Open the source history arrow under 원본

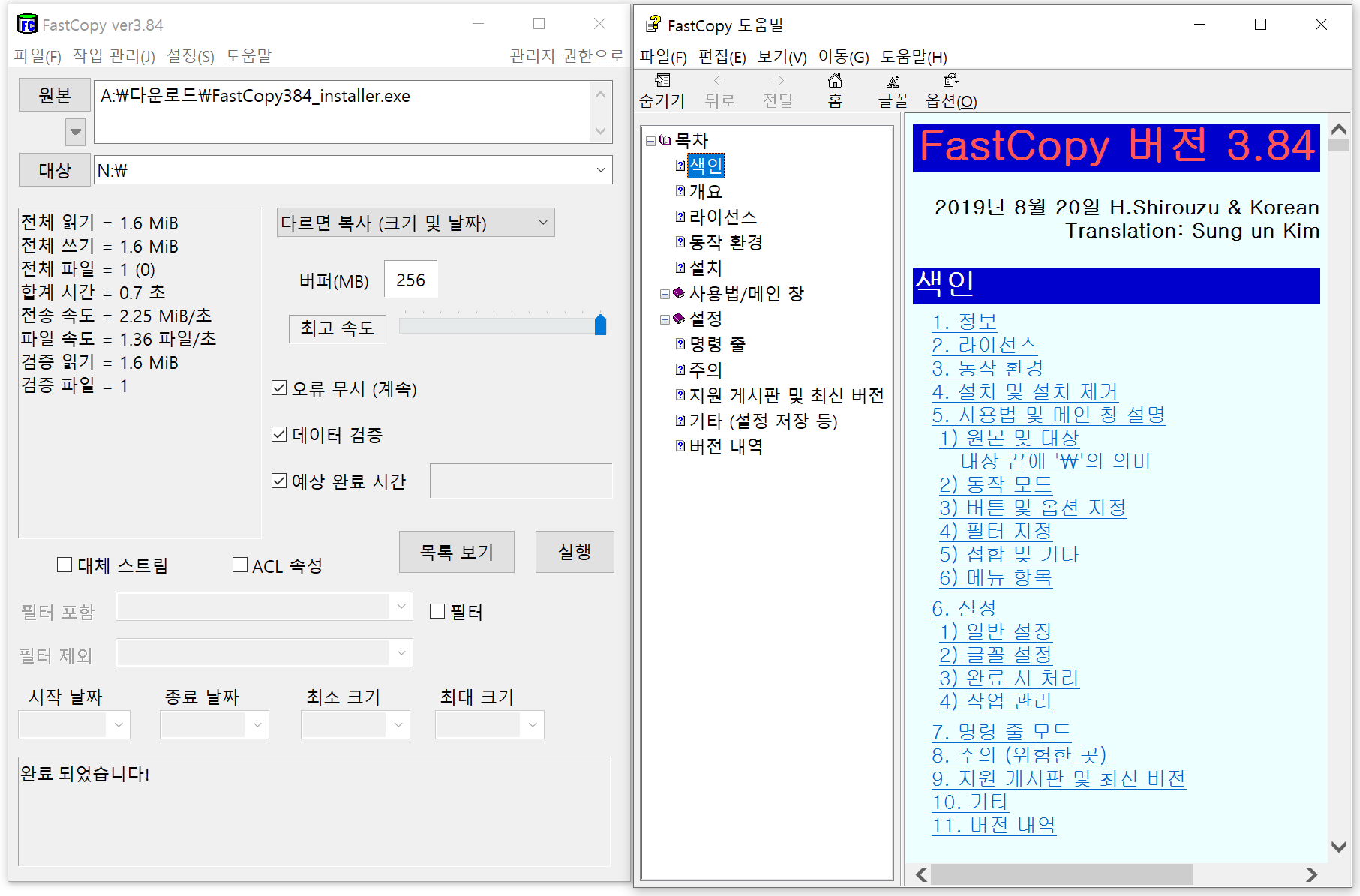[x=76, y=132]
